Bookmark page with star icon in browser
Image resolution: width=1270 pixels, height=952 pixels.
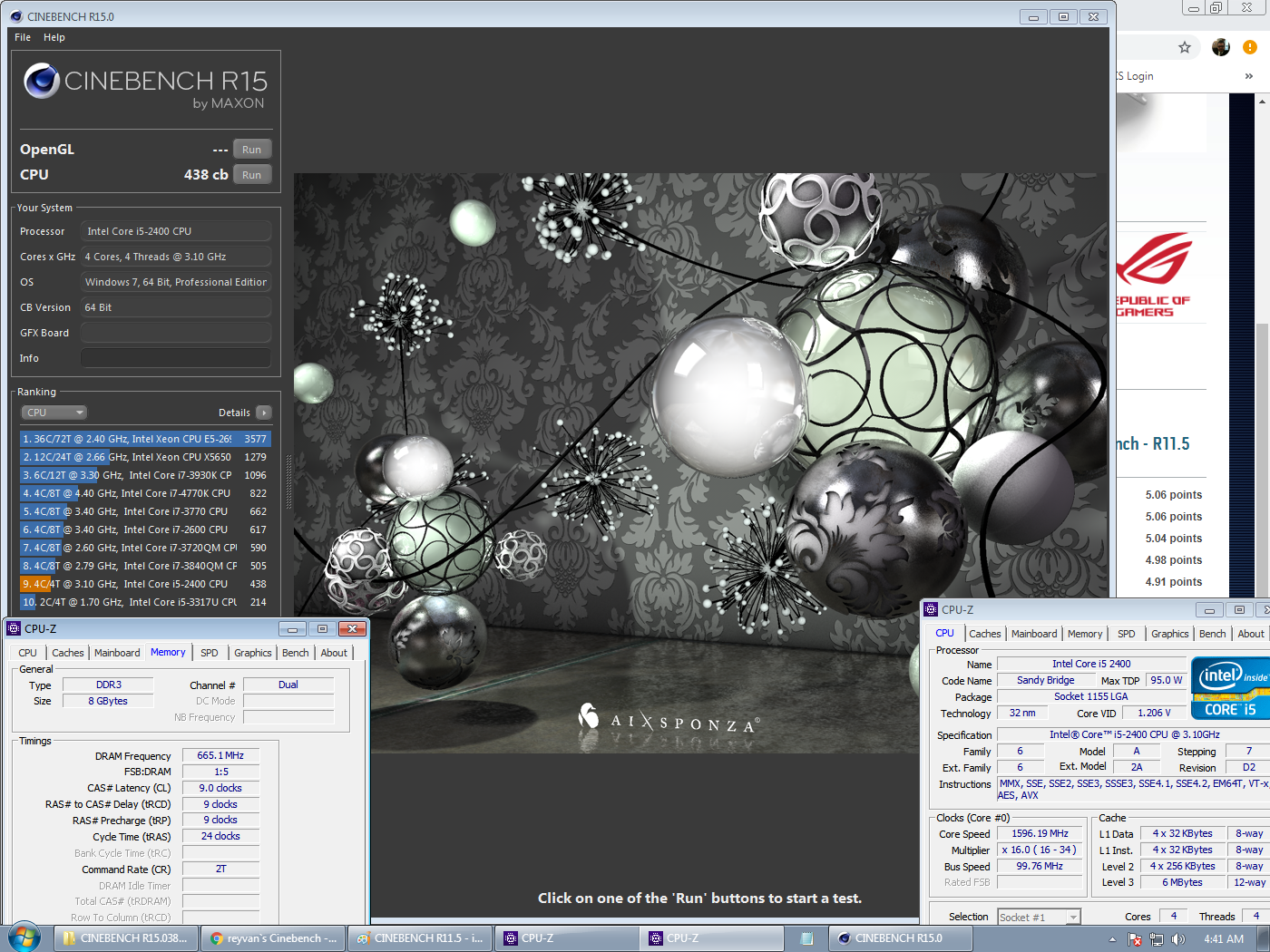(x=1185, y=47)
